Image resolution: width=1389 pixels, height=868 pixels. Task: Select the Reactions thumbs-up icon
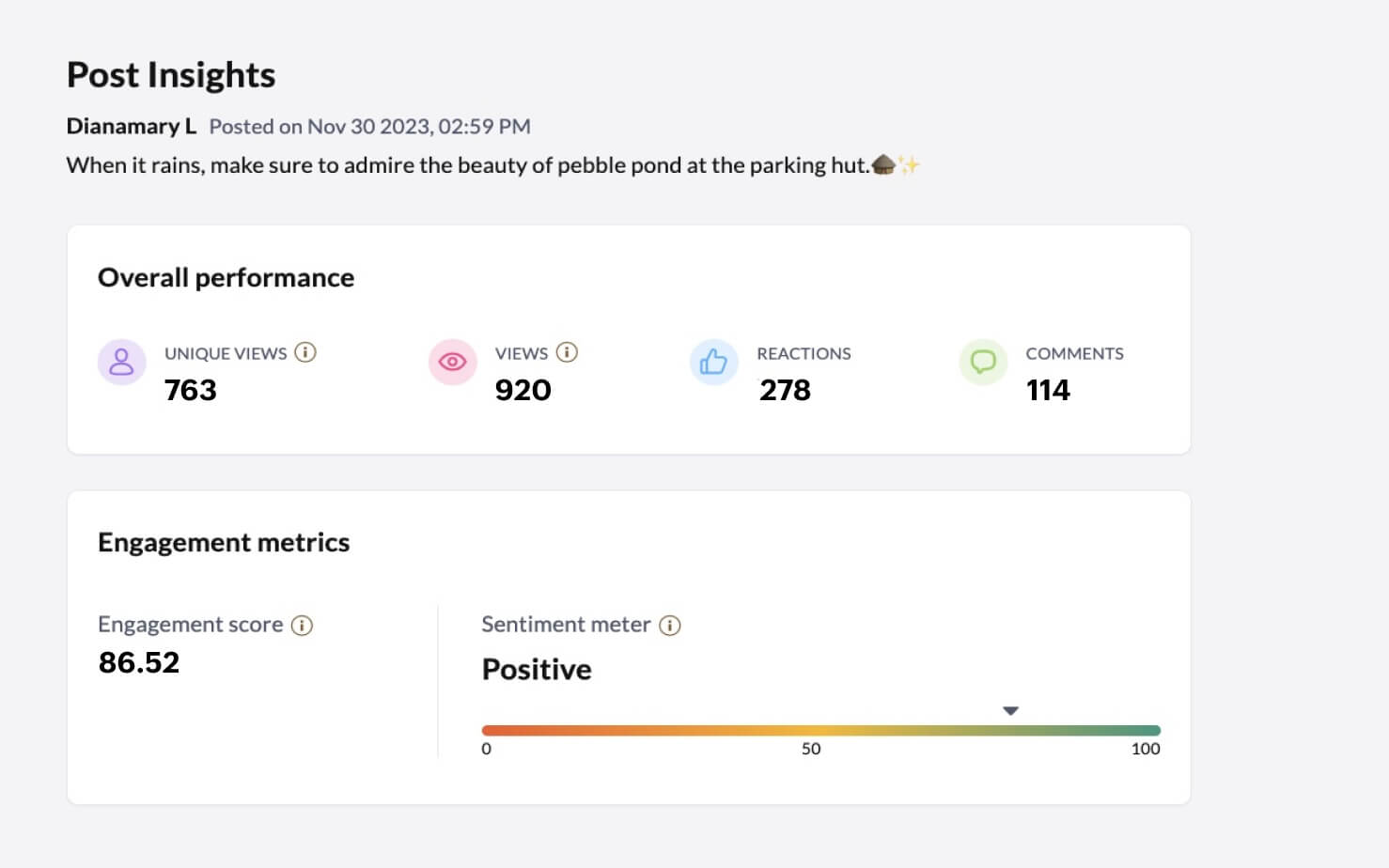tap(713, 362)
